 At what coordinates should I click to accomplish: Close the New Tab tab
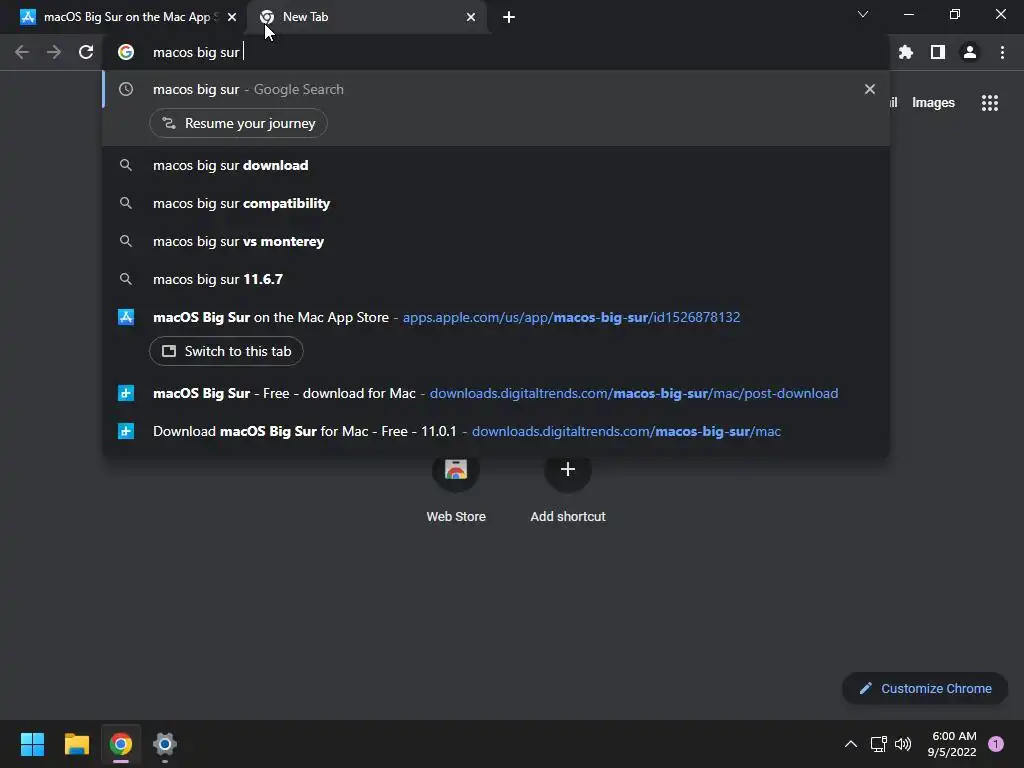[x=471, y=17]
